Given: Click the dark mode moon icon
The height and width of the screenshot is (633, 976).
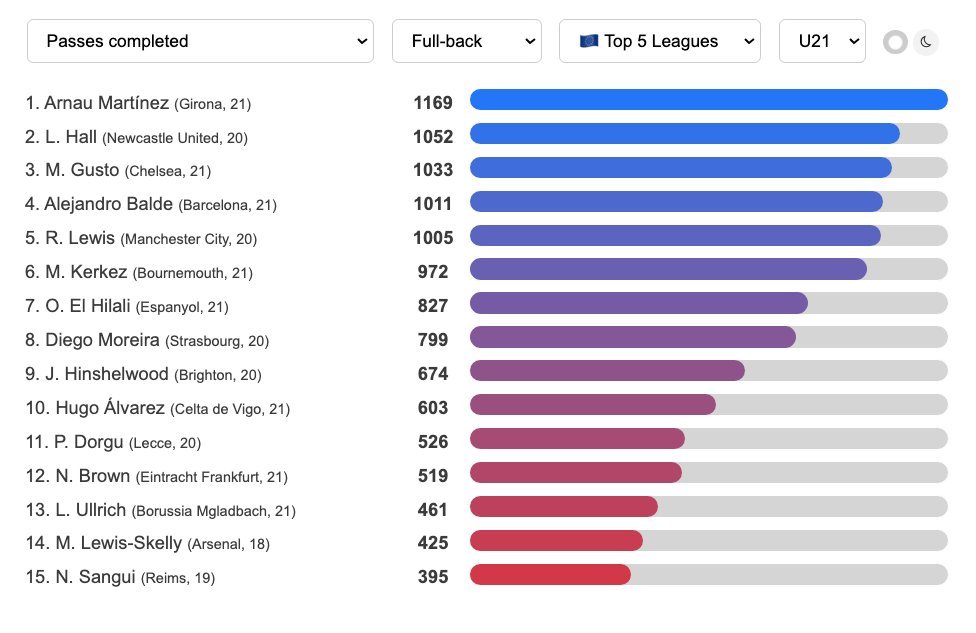Looking at the screenshot, I should (927, 42).
